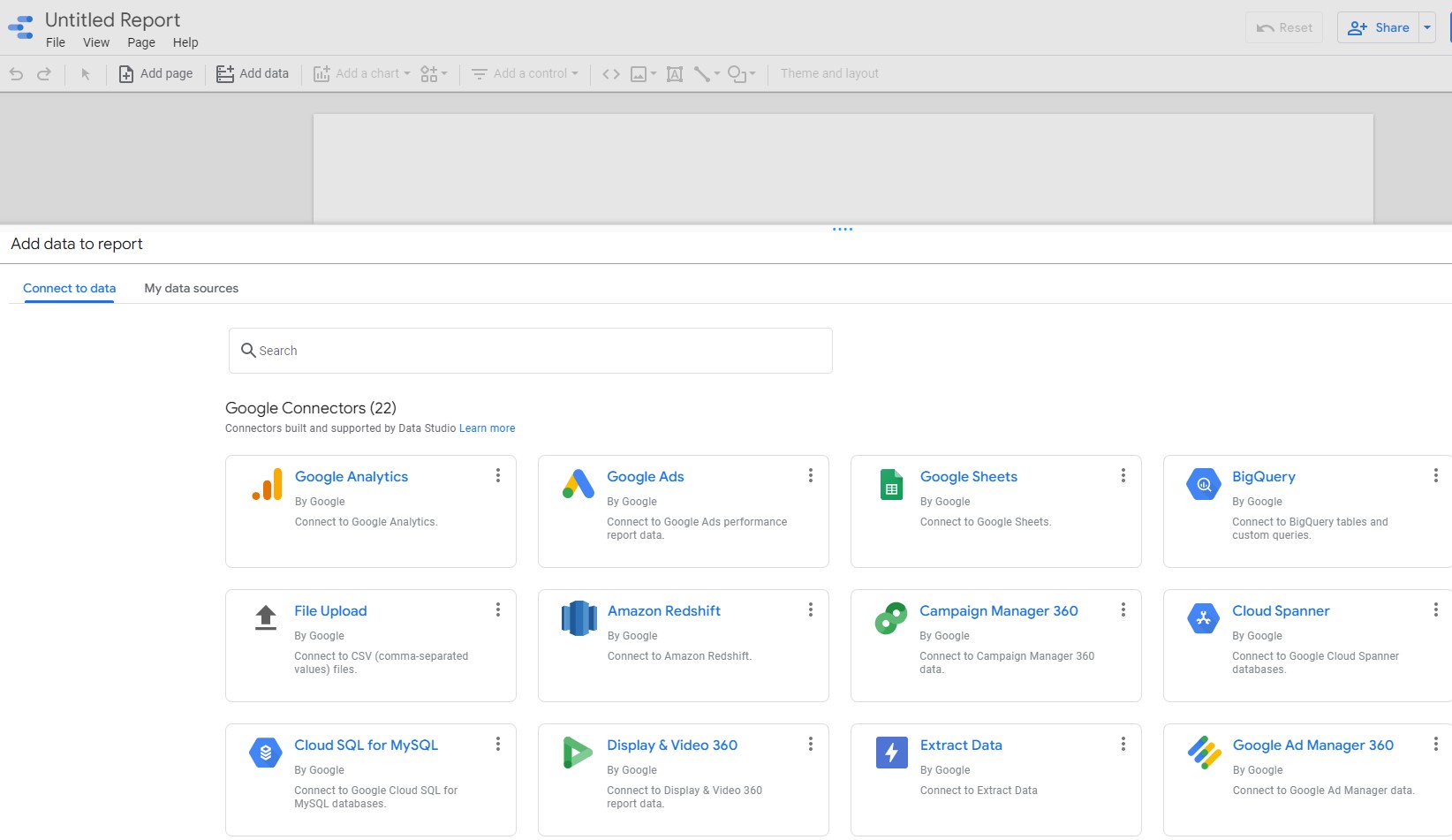The height and width of the screenshot is (840, 1452).
Task: Open the shape tool dropdown
Action: (x=742, y=74)
